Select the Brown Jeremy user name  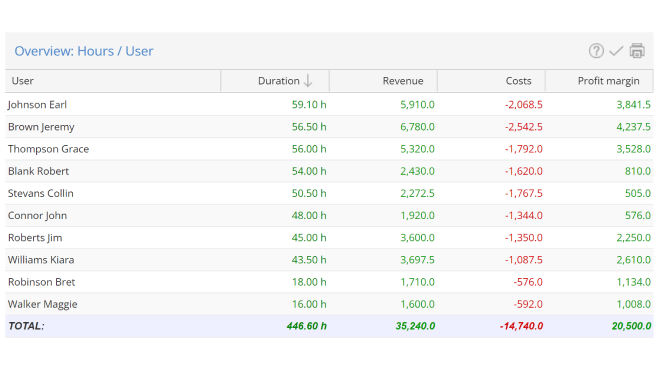coord(41,127)
